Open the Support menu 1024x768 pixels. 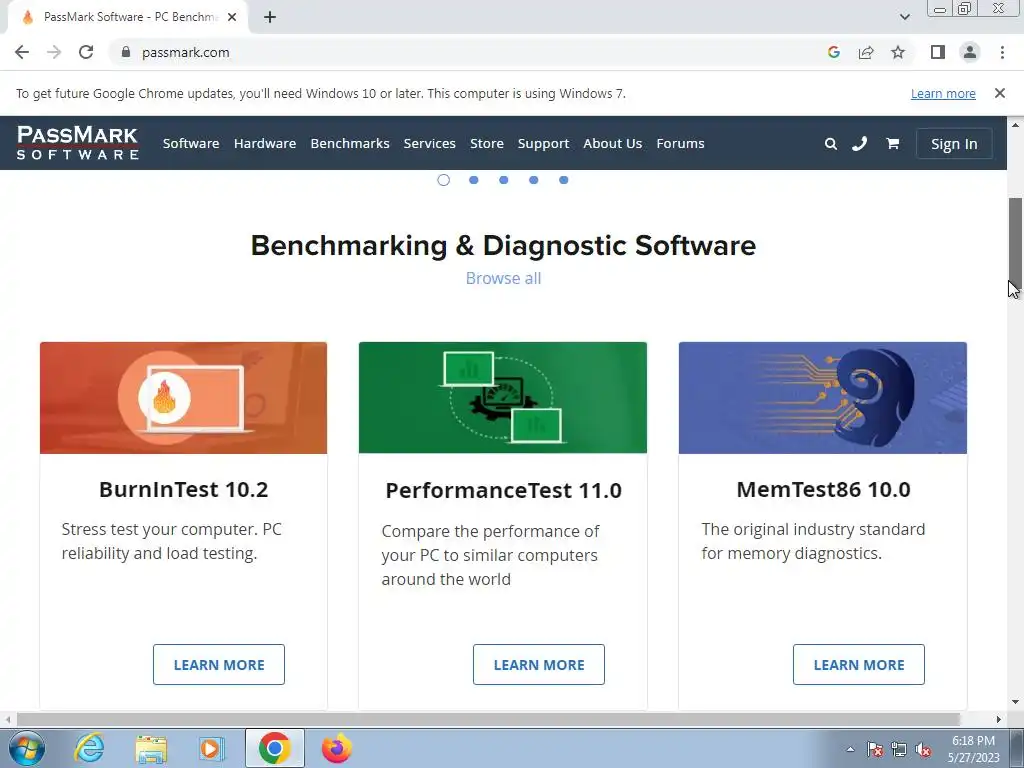click(x=543, y=144)
